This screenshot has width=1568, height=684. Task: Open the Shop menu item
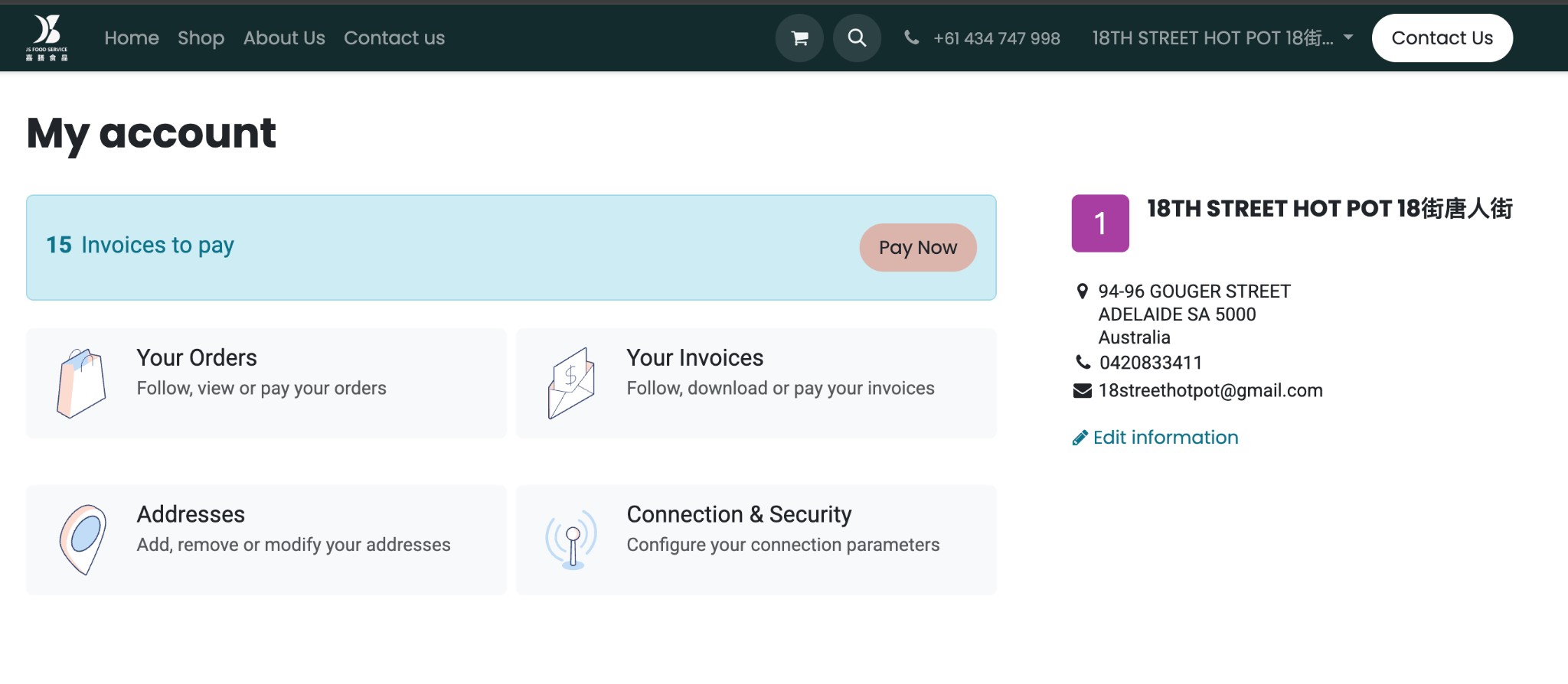pos(201,37)
